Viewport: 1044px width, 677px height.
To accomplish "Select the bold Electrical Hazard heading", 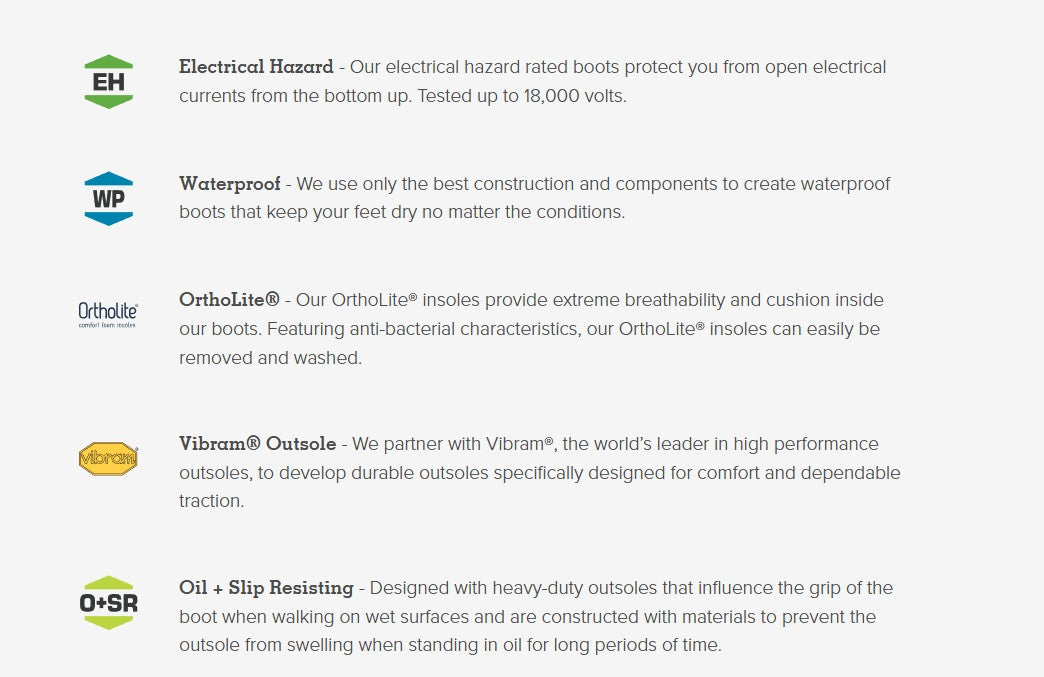I will (x=256, y=67).
